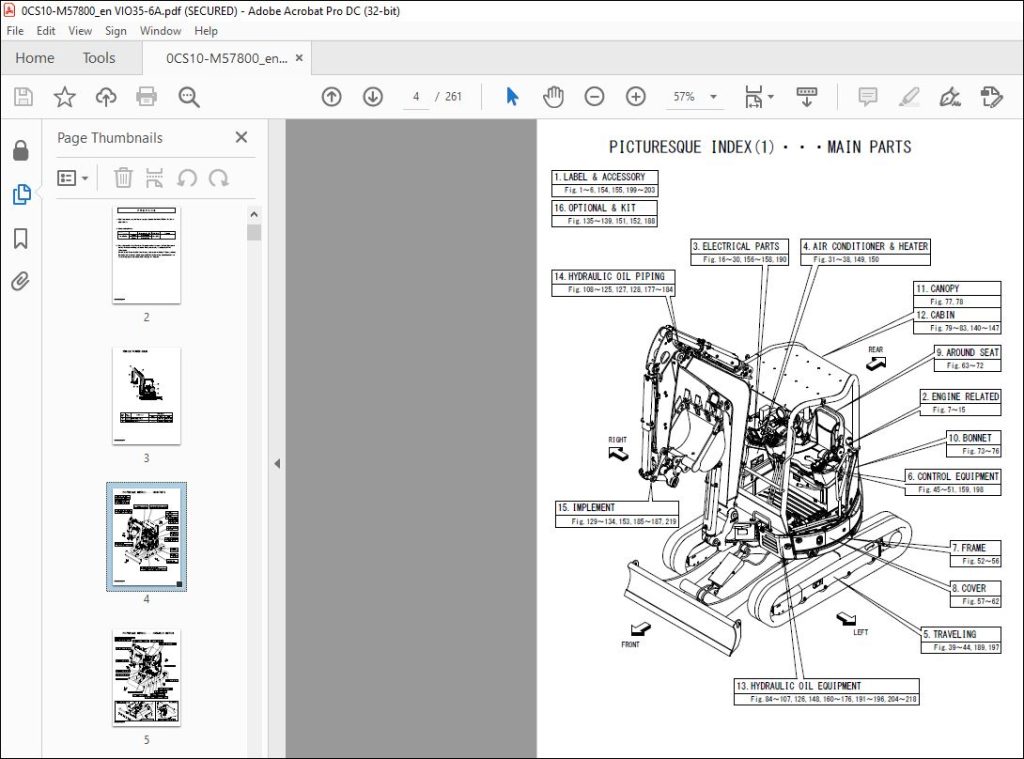1024x759 pixels.
Task: Switch to the Home tab
Action: point(35,58)
